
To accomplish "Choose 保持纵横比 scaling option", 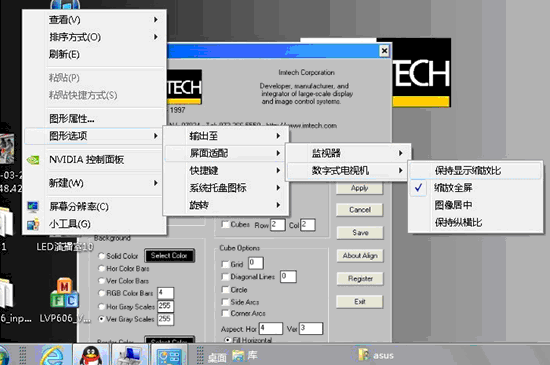I will (476, 222).
